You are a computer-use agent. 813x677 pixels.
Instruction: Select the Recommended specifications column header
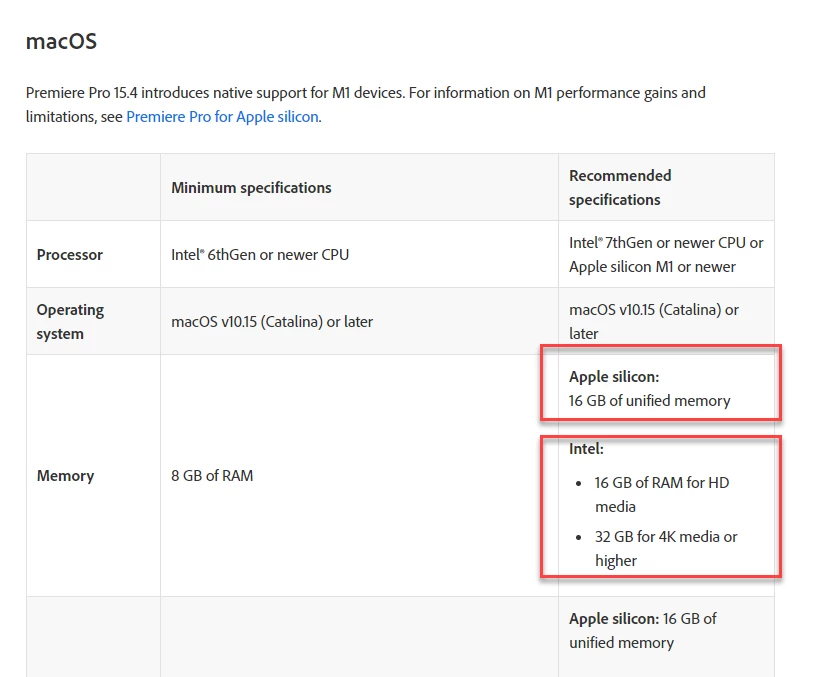click(620, 187)
